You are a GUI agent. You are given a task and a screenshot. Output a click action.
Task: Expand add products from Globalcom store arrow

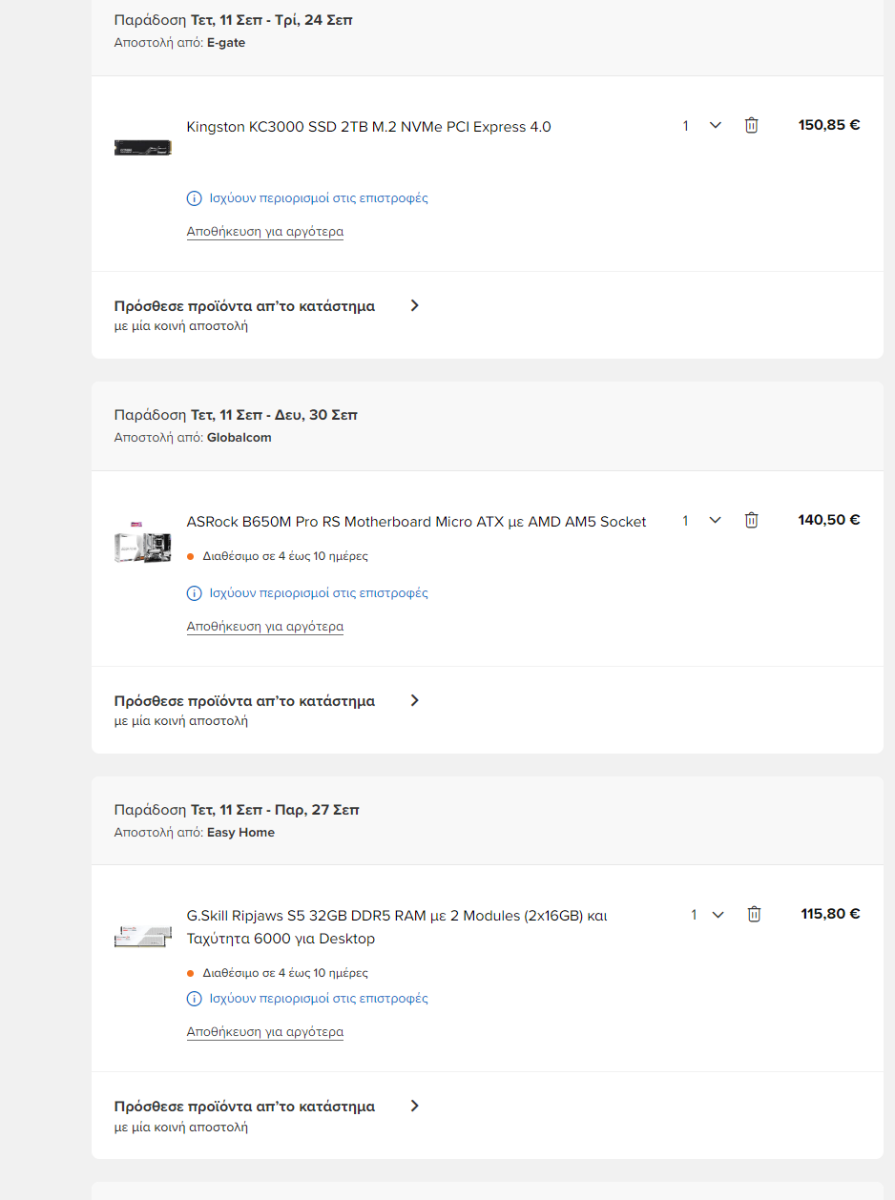coord(415,701)
